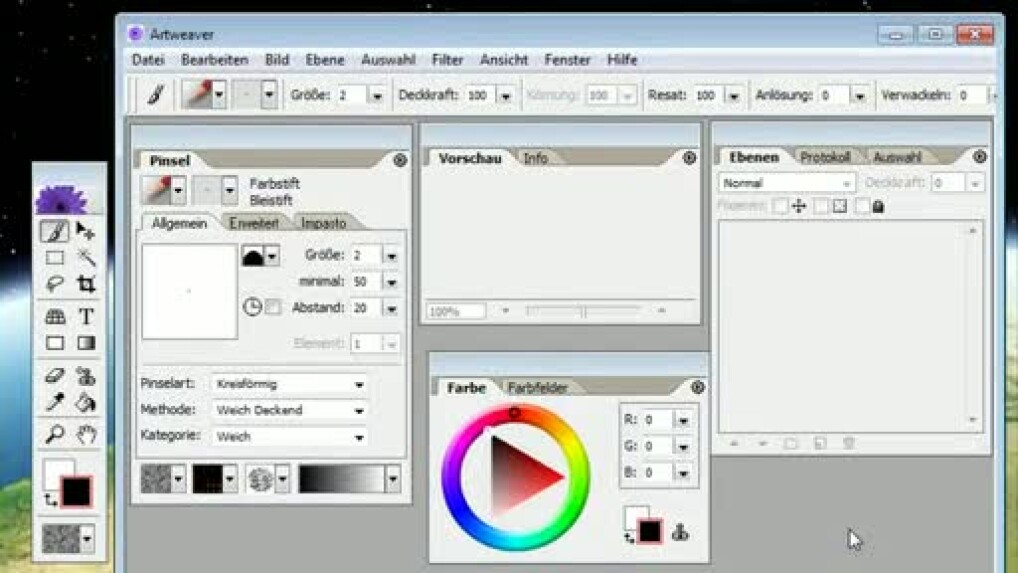
Task: Pick the Eyedropper color picker tool
Action: [x=55, y=403]
